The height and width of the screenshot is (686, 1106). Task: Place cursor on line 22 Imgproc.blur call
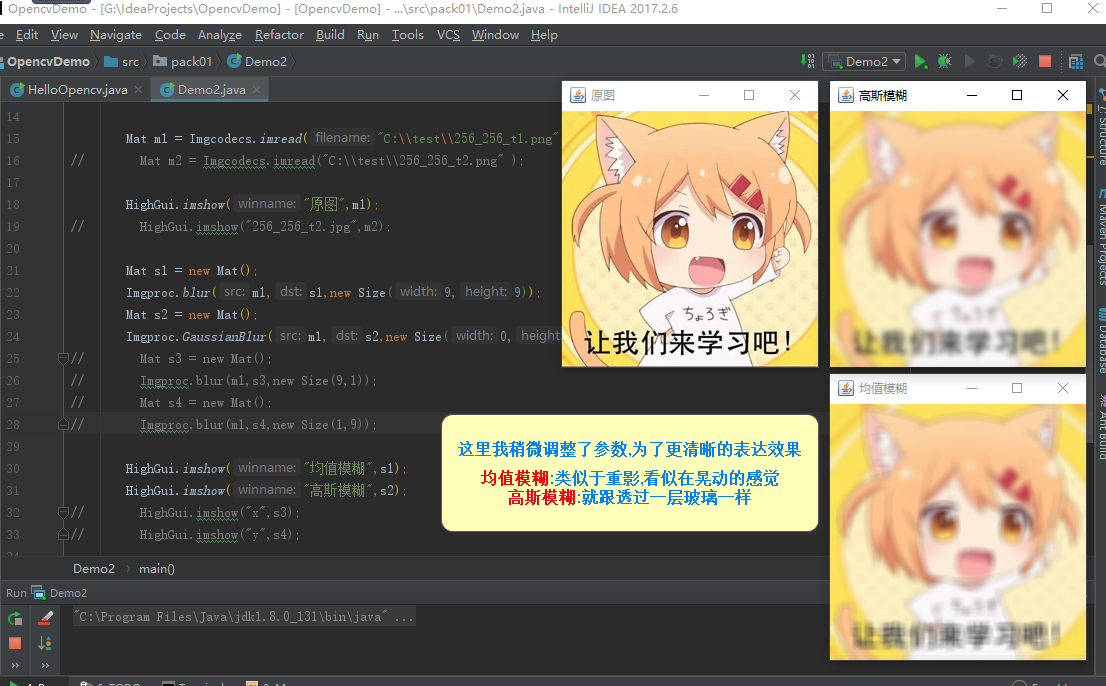(333, 293)
